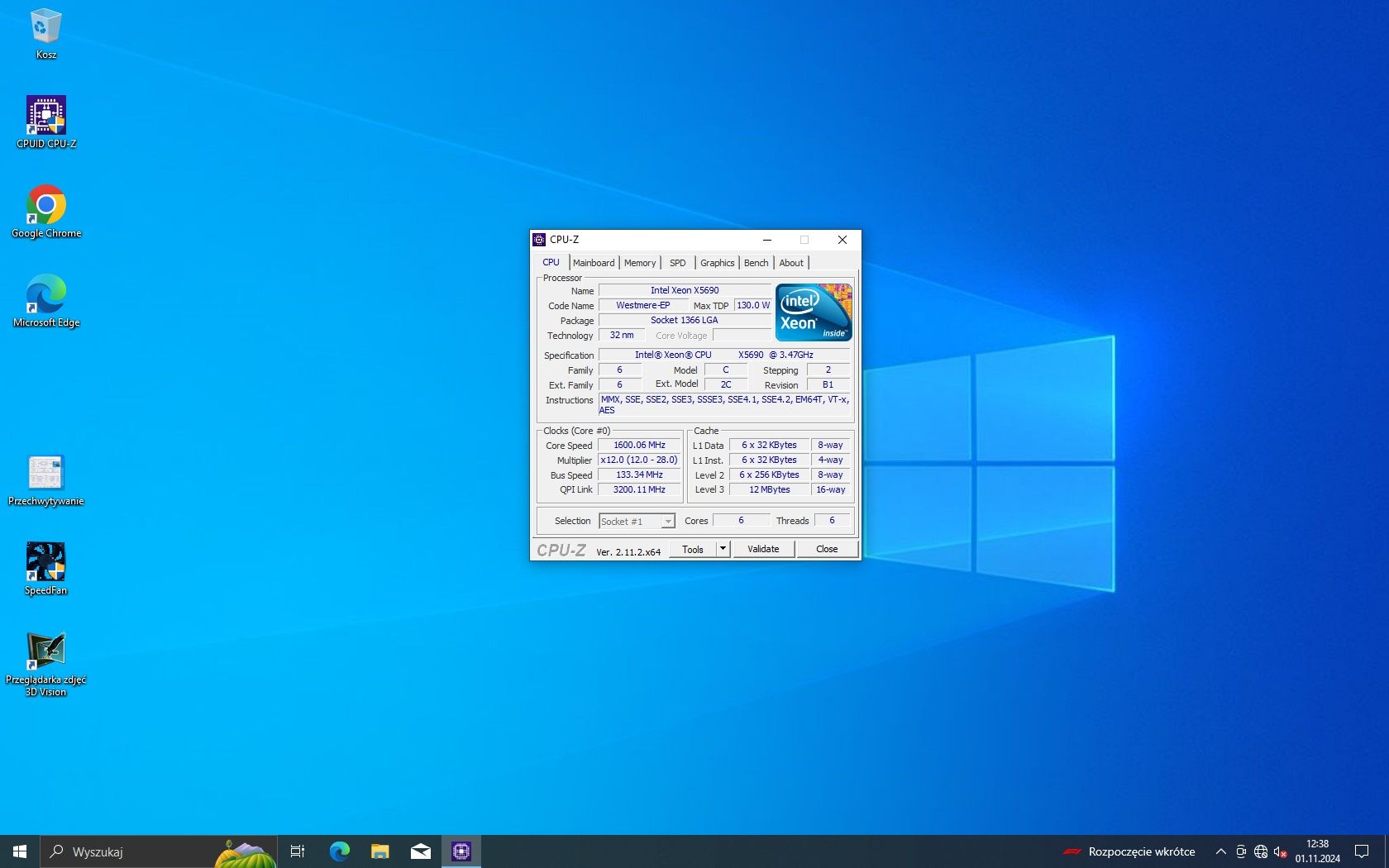1389x868 pixels.
Task: Click the Intel Xeon X5690 name field
Action: (685, 290)
